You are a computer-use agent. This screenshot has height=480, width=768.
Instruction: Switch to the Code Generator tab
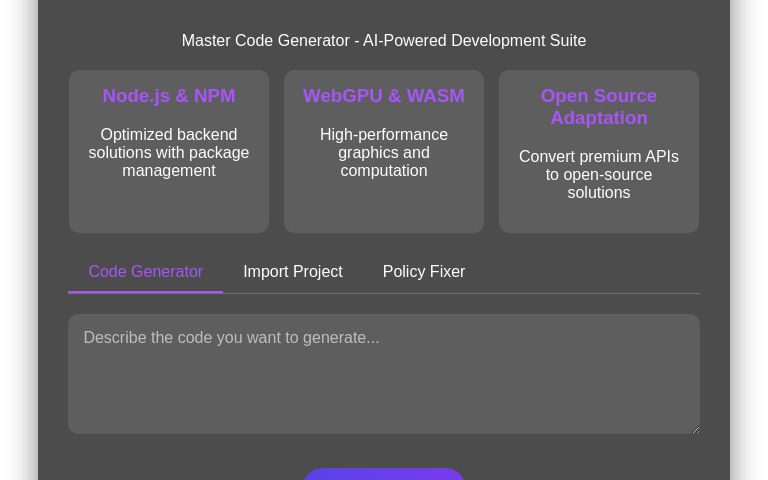point(146,272)
